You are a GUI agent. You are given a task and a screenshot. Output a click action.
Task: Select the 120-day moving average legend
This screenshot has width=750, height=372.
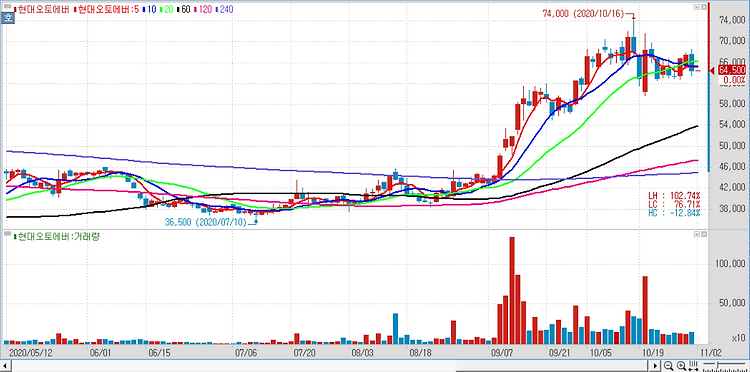coord(203,9)
